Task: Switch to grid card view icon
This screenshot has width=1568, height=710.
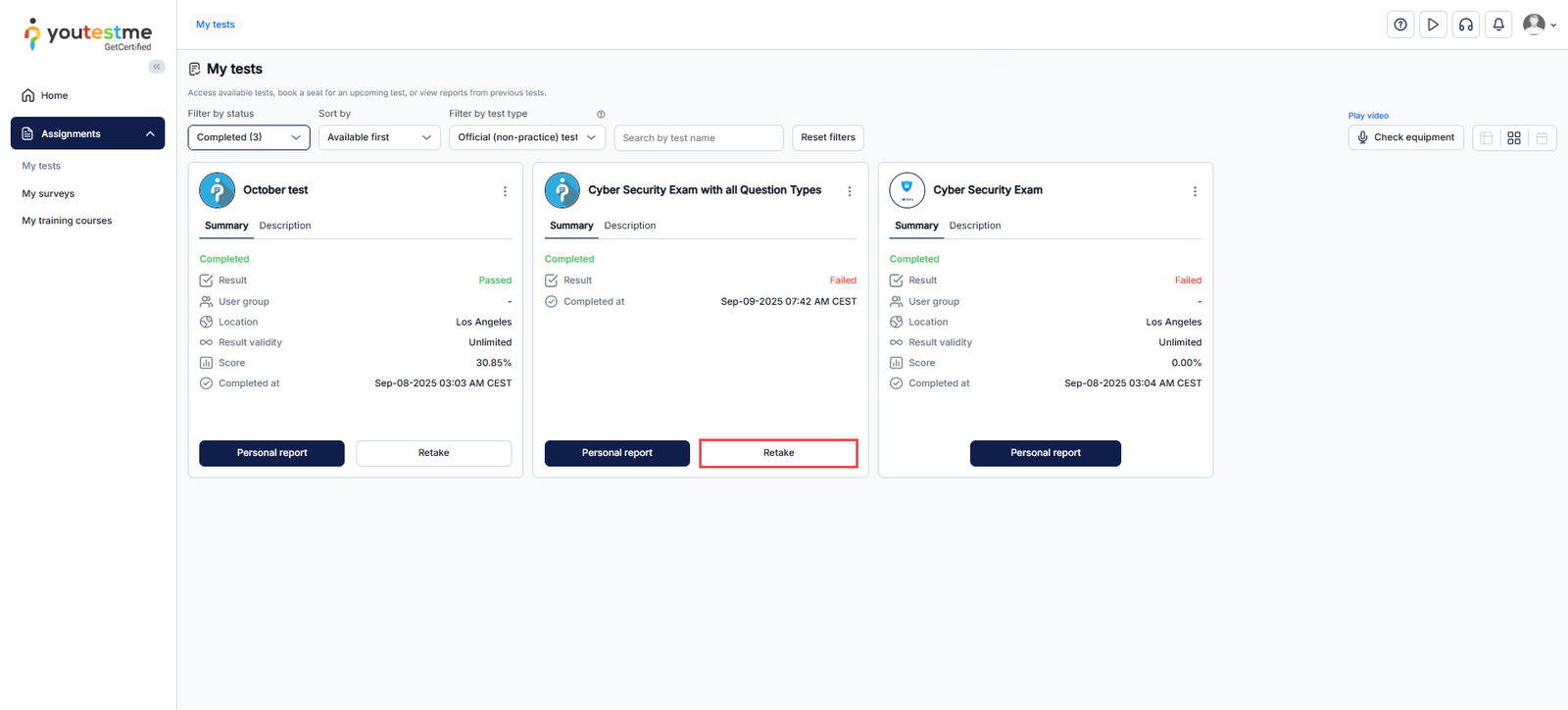Action: click(1514, 138)
